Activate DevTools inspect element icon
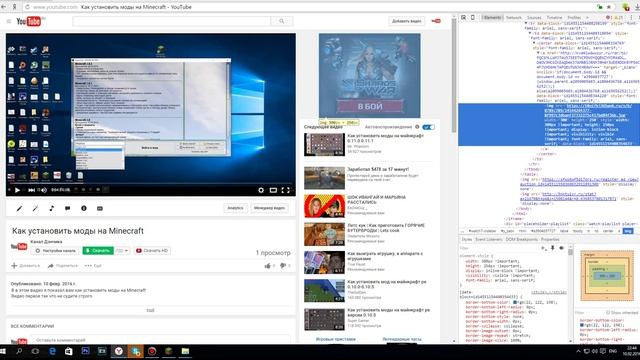Image resolution: width=640 pixels, height=360 pixels. [x=464, y=18]
